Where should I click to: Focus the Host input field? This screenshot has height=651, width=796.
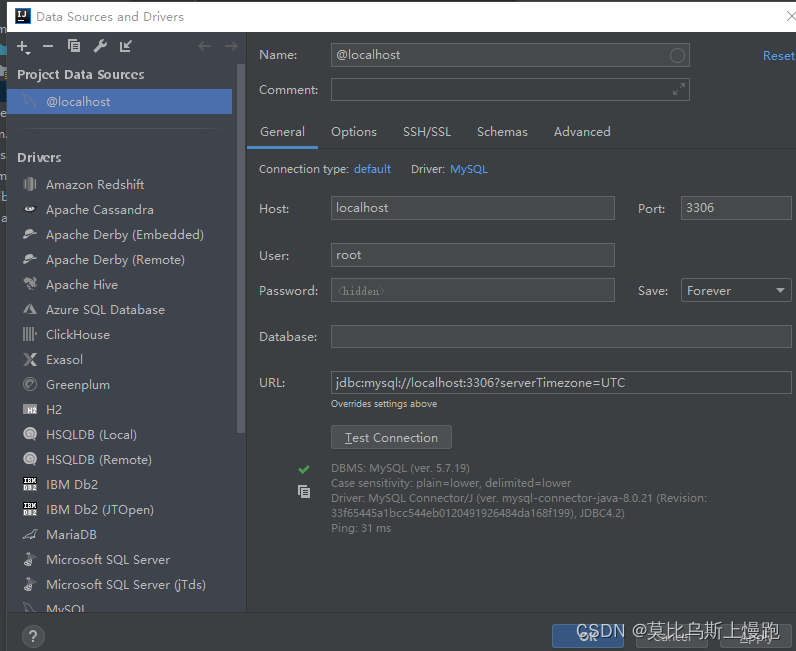click(x=473, y=208)
